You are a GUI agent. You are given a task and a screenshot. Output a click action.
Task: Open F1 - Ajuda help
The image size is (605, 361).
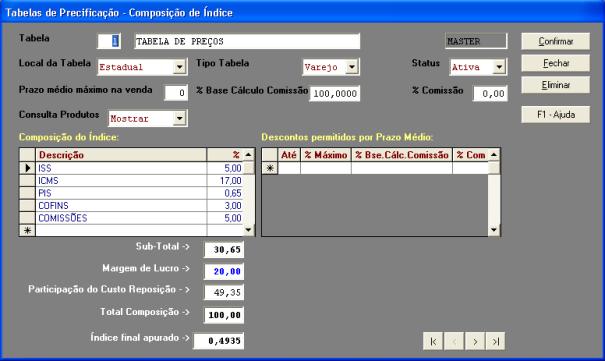556,115
